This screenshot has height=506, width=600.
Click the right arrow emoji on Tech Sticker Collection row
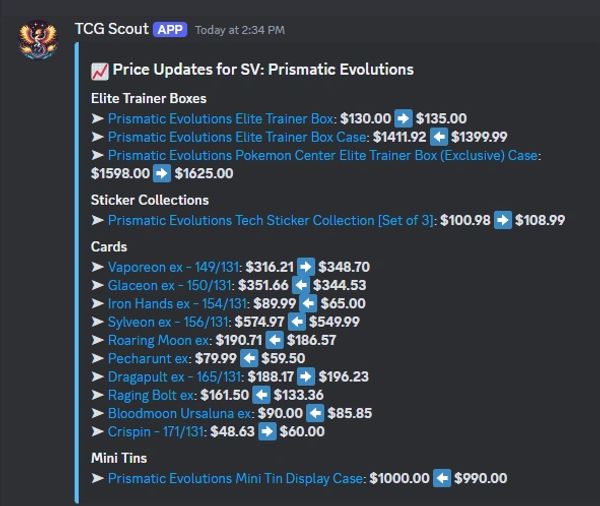(503, 220)
